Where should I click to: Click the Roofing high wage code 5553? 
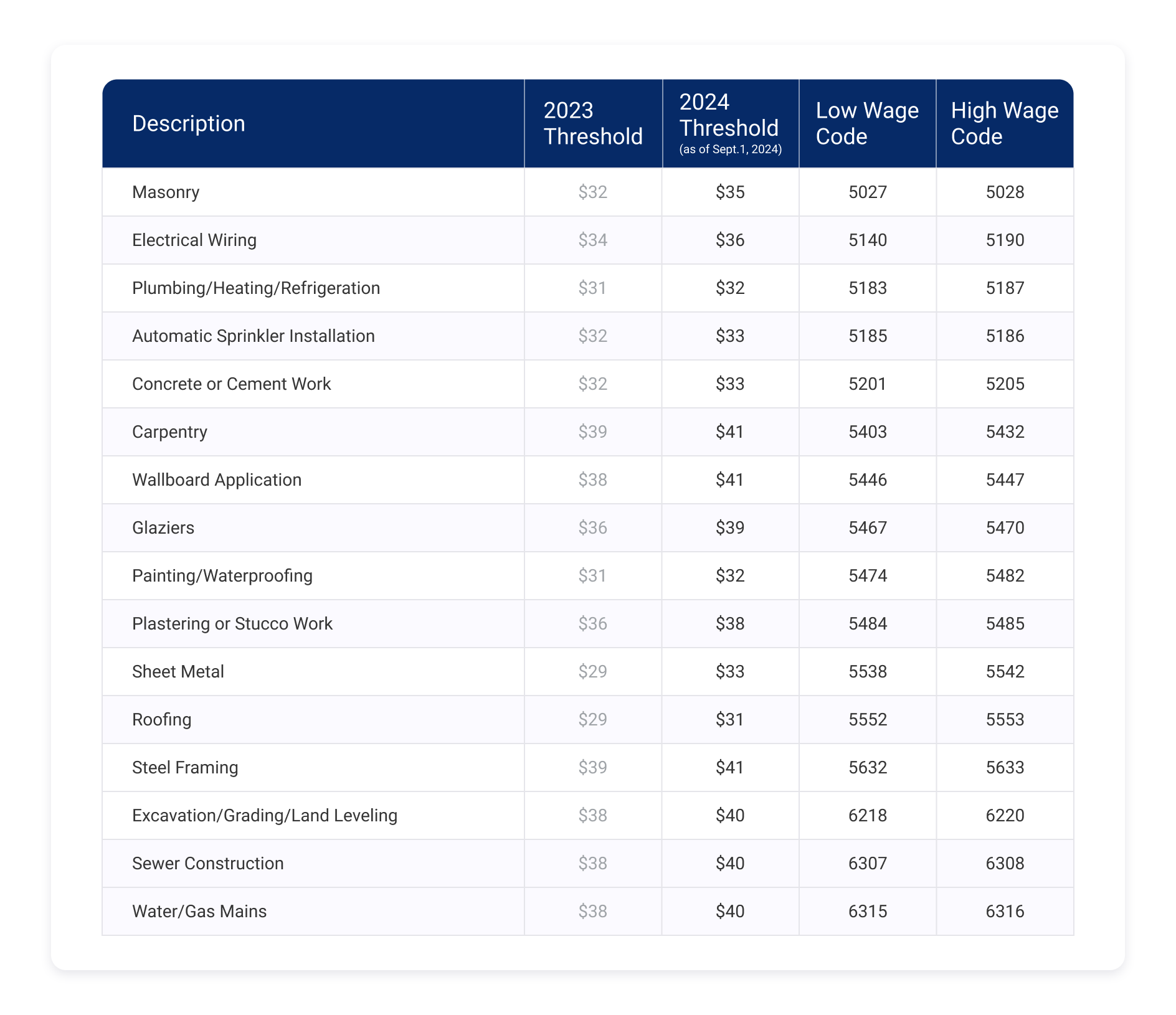pos(1003,719)
